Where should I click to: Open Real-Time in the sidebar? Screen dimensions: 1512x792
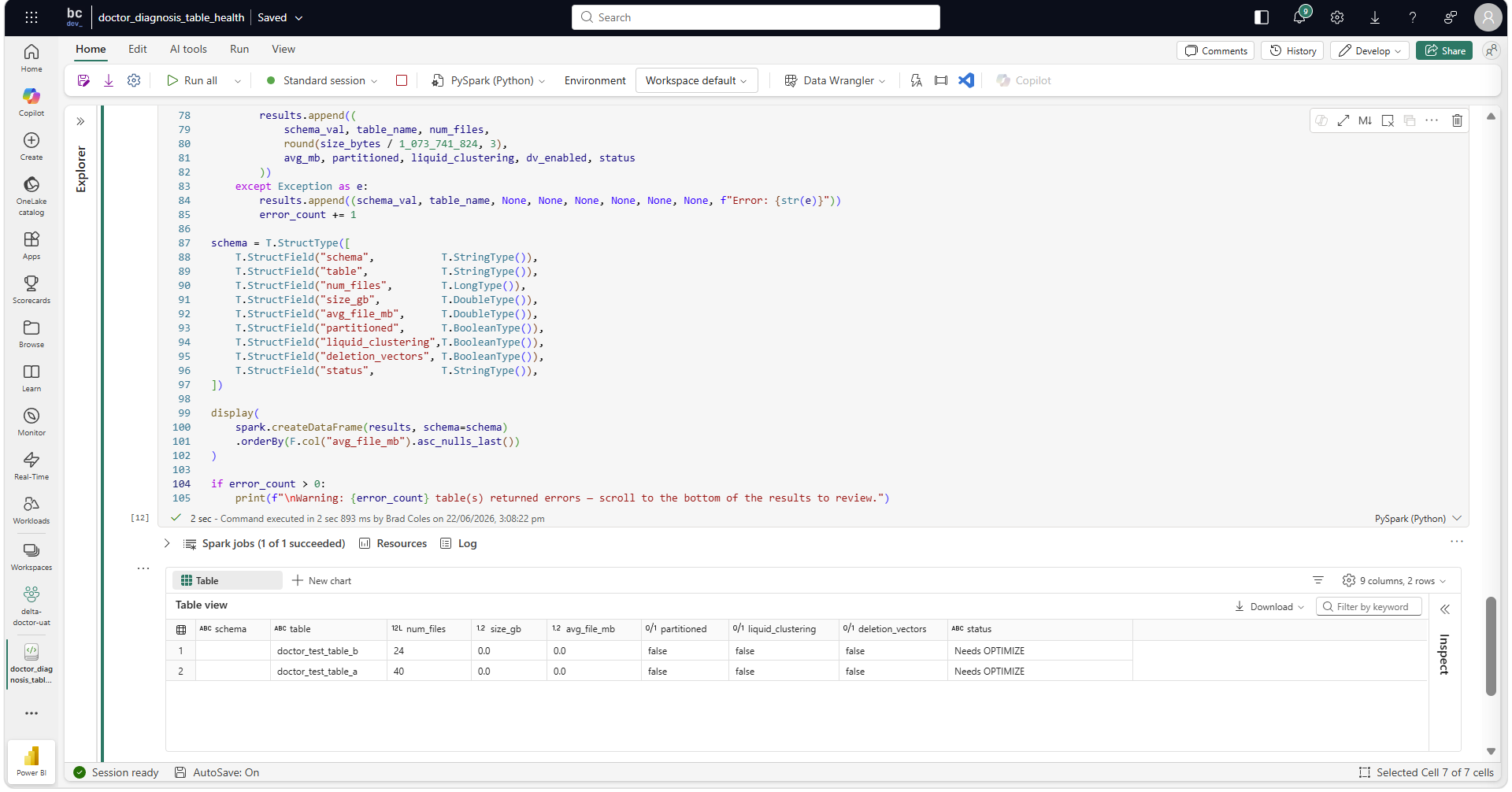click(x=31, y=465)
